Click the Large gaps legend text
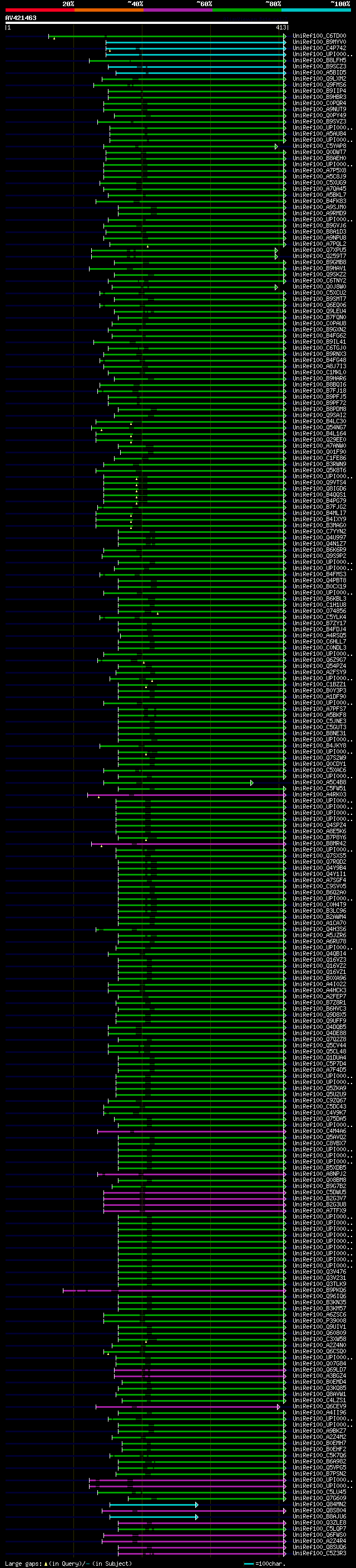Viewport: 356px width, 1568px height. point(24,1564)
